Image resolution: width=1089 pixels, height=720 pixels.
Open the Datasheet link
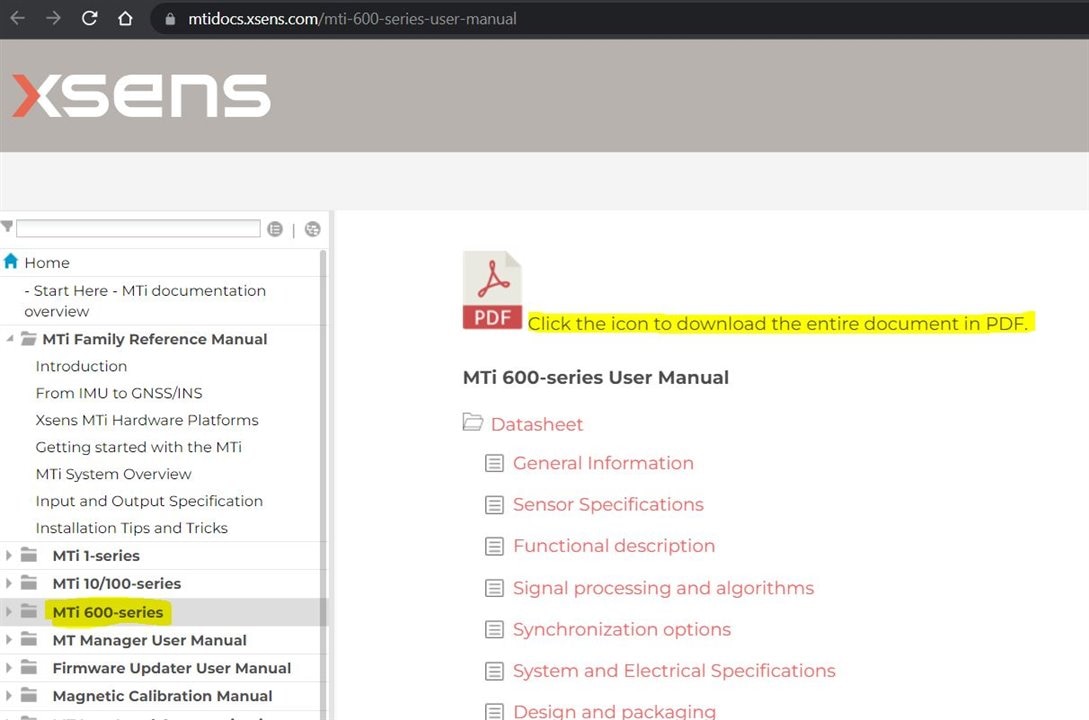coord(537,424)
